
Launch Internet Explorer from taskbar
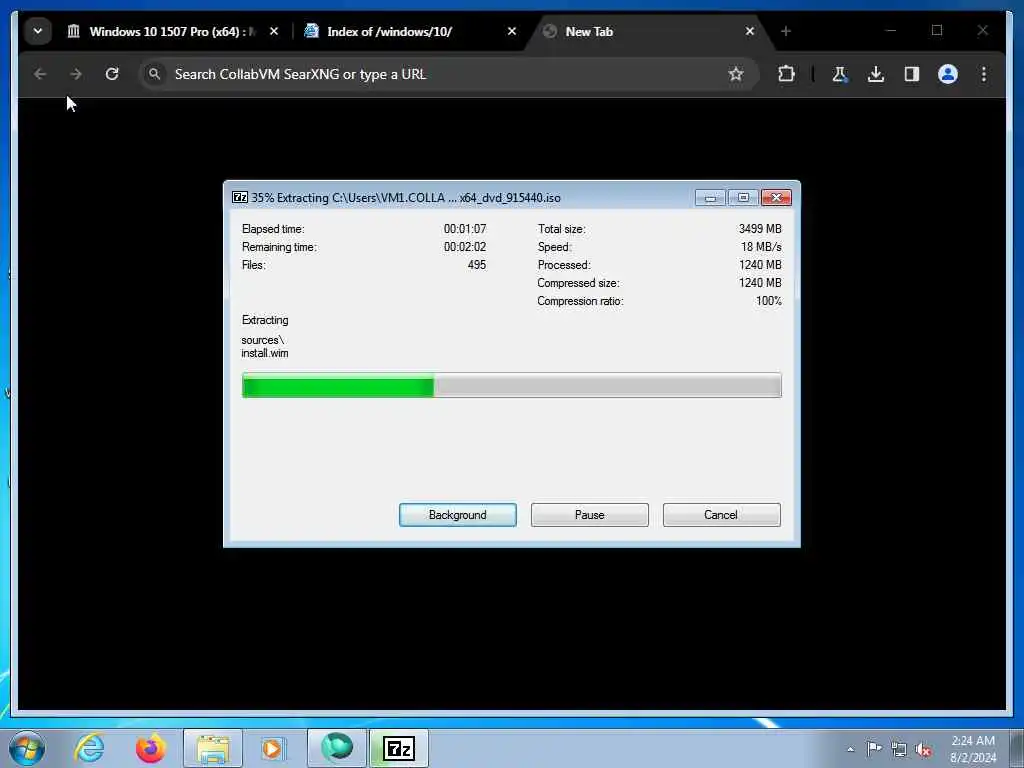89,748
